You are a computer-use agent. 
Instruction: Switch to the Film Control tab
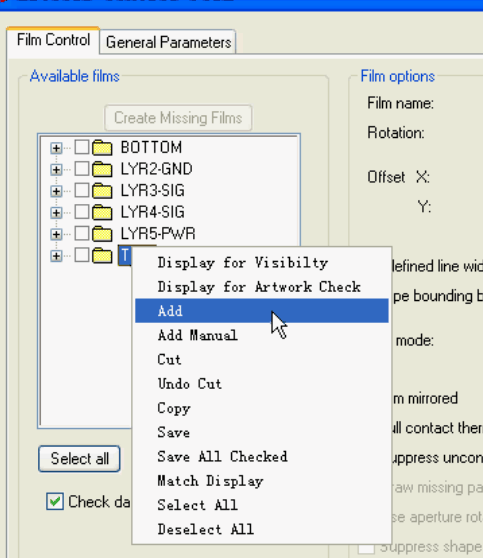click(53, 40)
